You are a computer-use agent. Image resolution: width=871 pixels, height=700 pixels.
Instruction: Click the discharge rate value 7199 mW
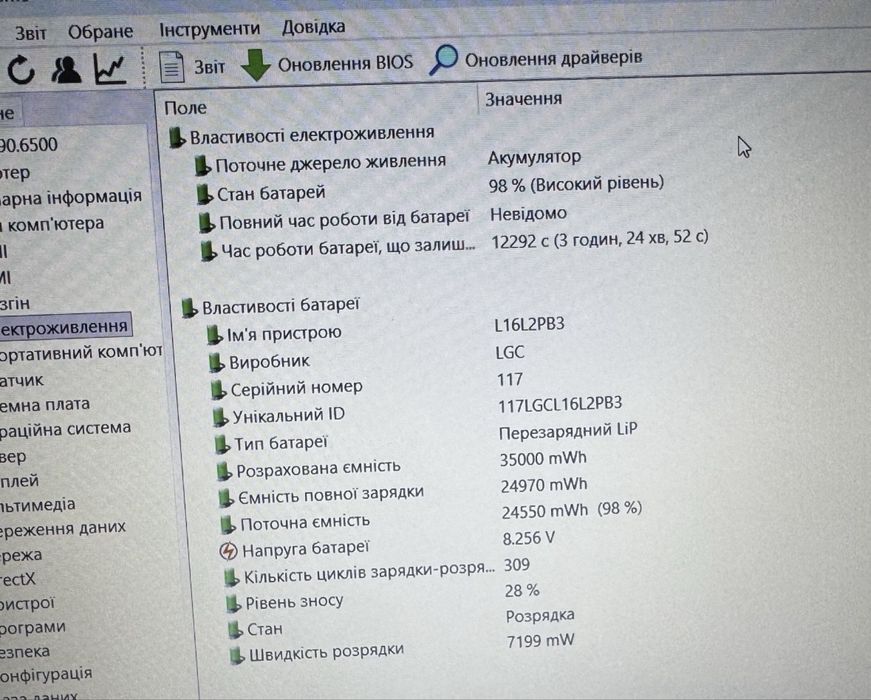pos(540,641)
